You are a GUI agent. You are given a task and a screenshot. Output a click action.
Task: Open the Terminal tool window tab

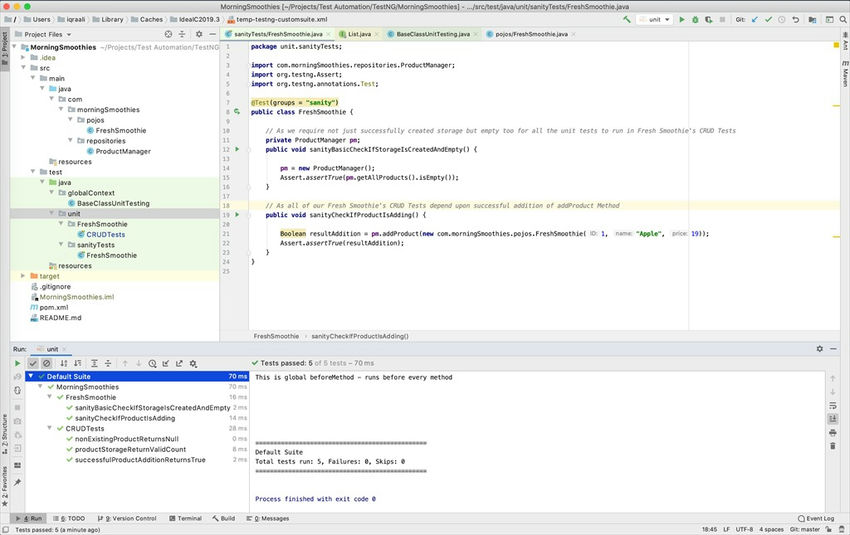click(184, 518)
